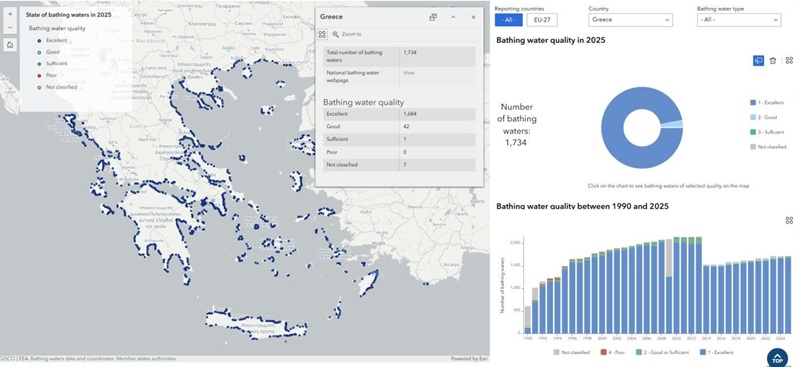The image size is (799, 367).
Task: Click the Zoom to magnifier action
Action: pyautogui.click(x=347, y=34)
